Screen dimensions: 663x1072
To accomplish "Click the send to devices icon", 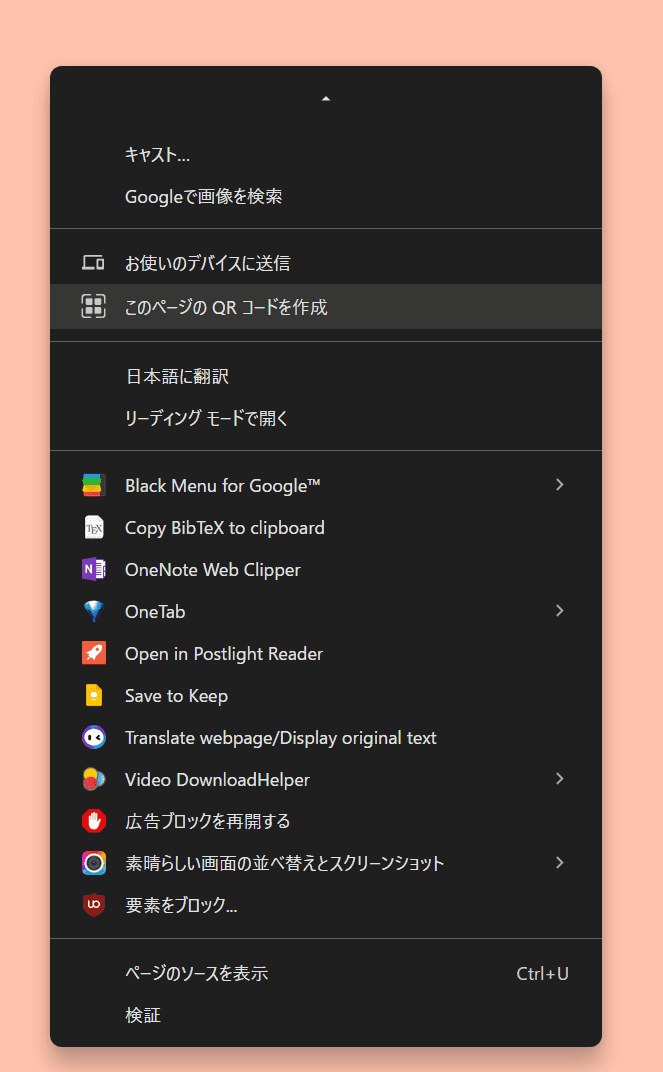I will pyautogui.click(x=93, y=264).
